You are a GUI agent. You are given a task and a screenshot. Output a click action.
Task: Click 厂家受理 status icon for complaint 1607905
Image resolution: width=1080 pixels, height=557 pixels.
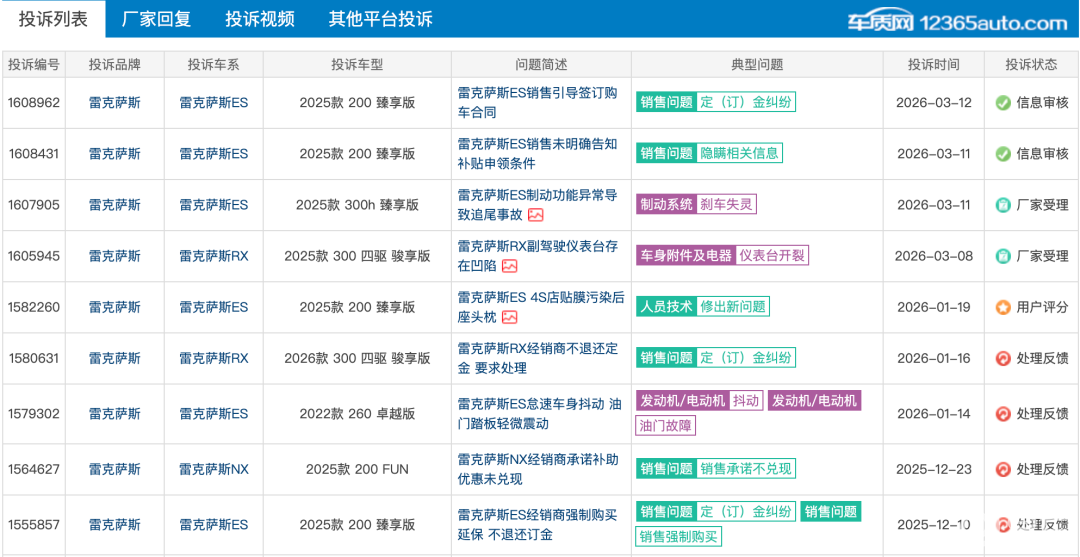pos(1003,204)
